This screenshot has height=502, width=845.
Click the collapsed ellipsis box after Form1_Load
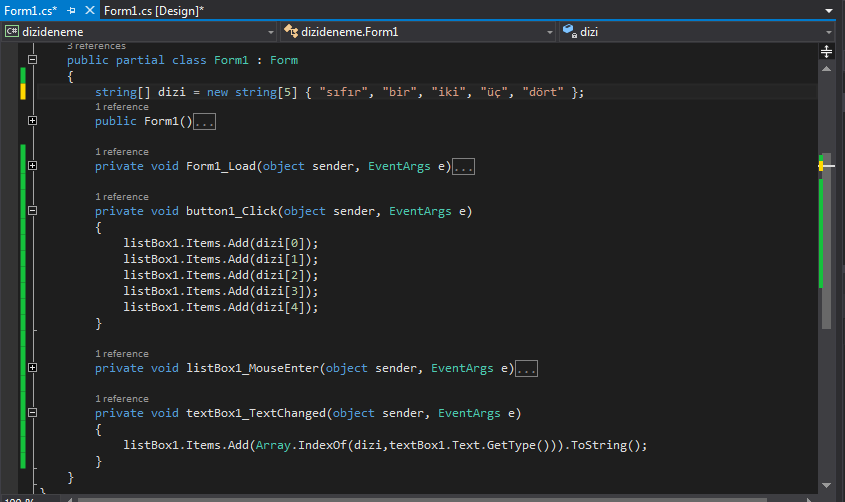463,167
